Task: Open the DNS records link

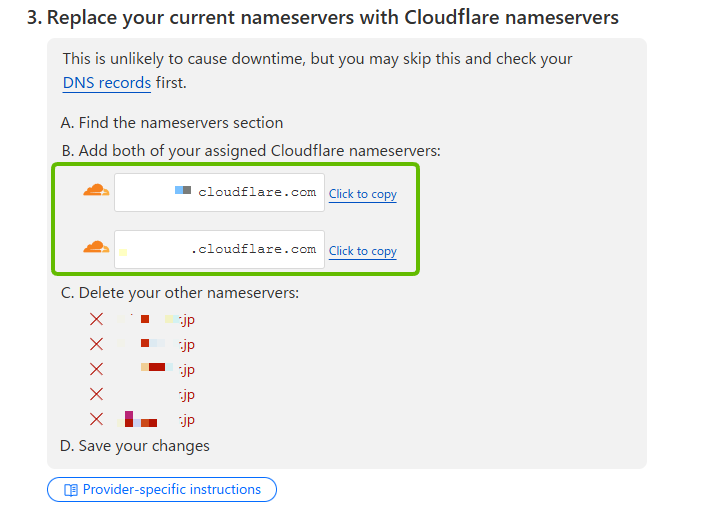Action: (107, 83)
